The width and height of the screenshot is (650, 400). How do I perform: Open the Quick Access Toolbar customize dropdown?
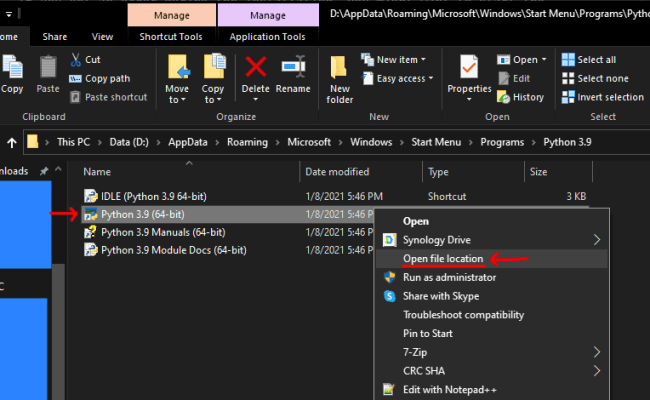click(9, 15)
